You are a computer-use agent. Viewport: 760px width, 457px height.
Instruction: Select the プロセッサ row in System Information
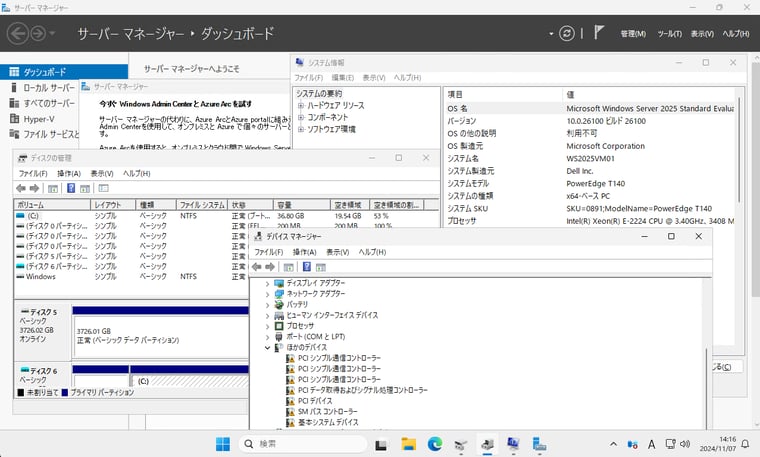(590, 221)
